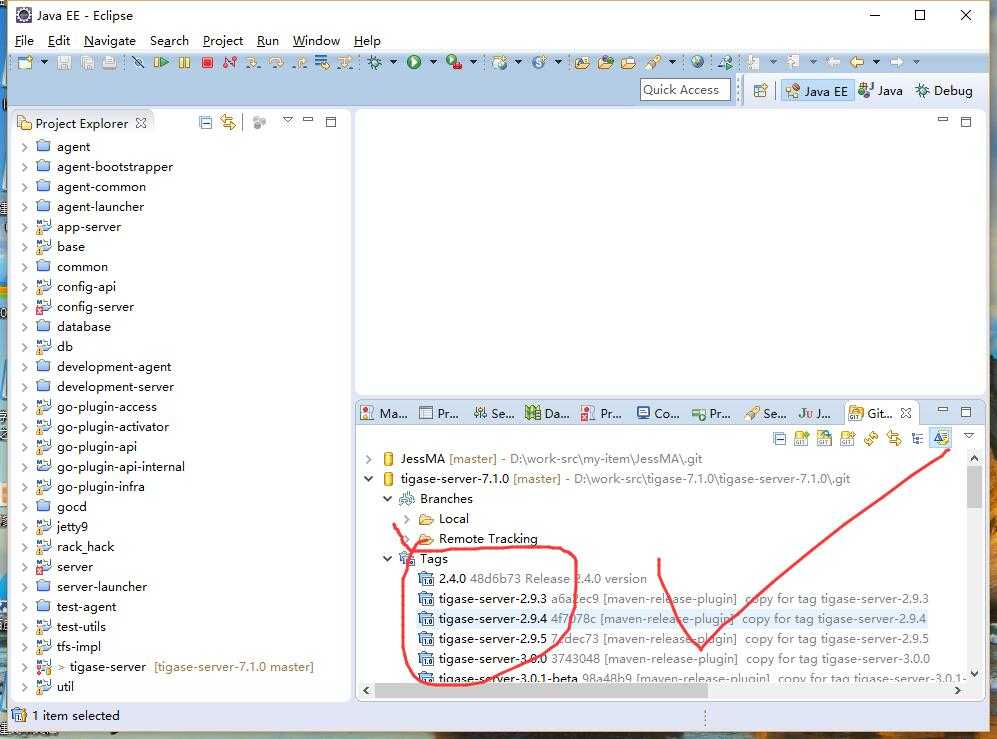Screen dimensions: 997x739
Task: Open the Debug configurations dropdown arrow
Action: point(393,62)
